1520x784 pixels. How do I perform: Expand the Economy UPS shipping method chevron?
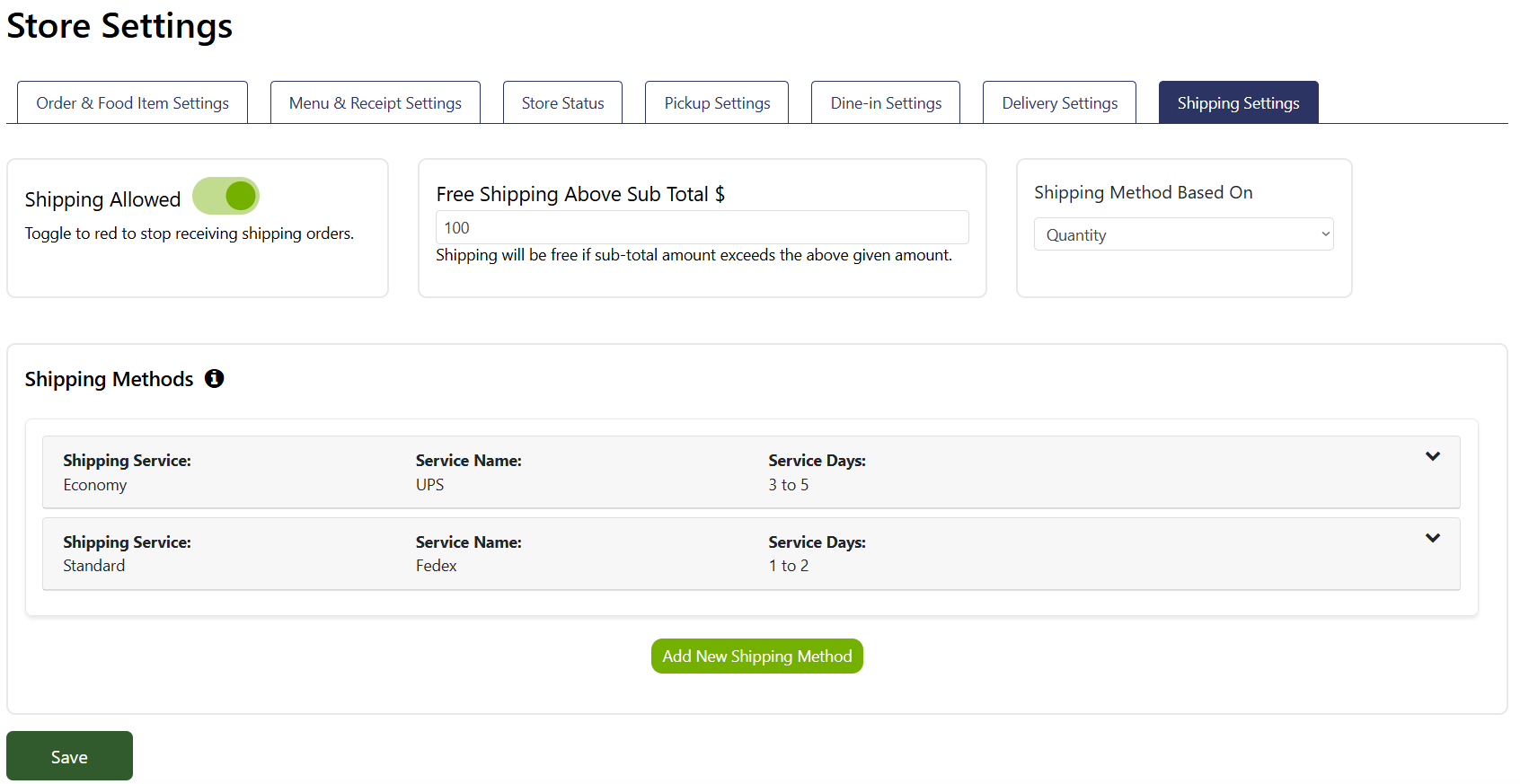point(1432,457)
